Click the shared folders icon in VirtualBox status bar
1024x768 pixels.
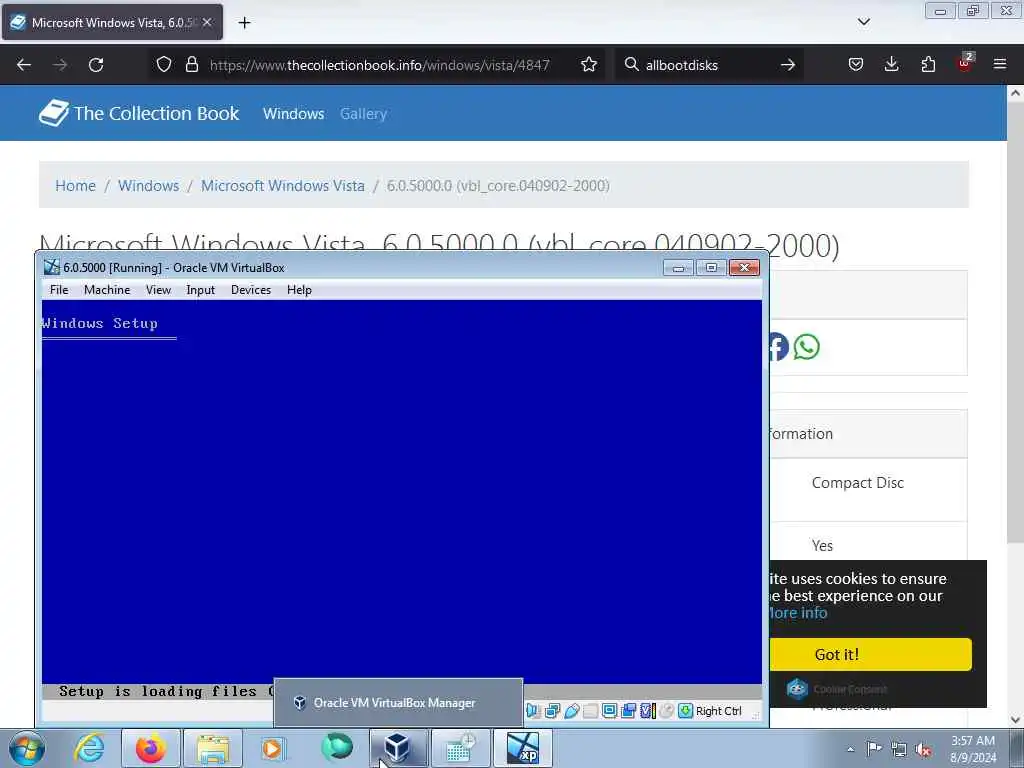coord(590,711)
